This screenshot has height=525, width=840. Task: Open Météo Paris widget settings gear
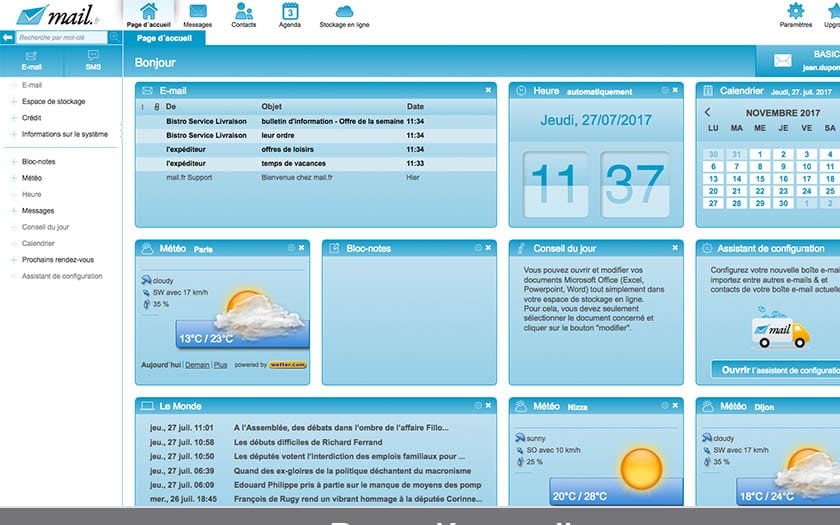point(291,248)
